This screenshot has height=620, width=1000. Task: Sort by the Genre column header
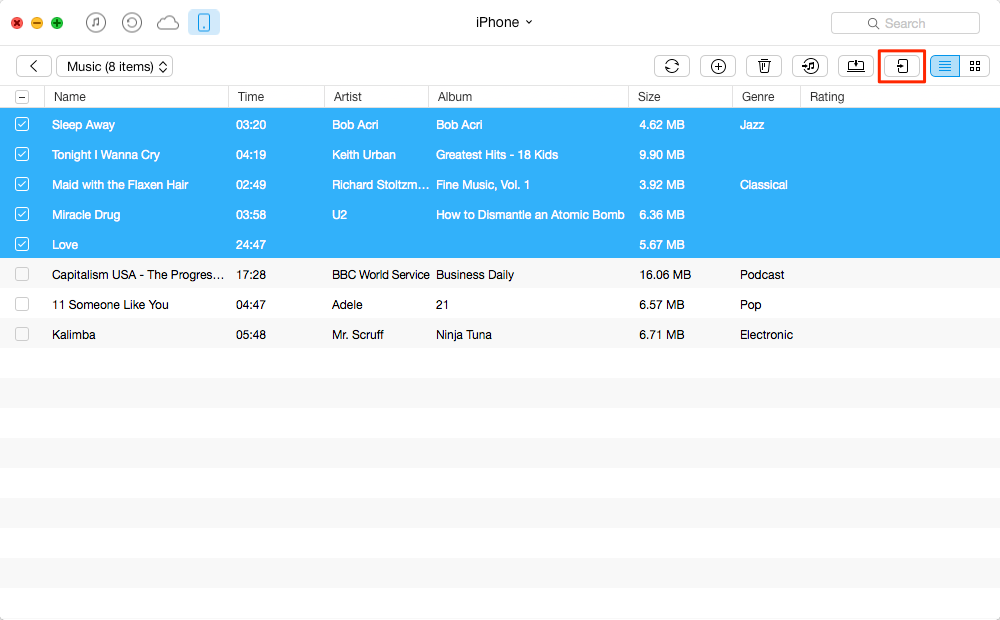pos(767,97)
